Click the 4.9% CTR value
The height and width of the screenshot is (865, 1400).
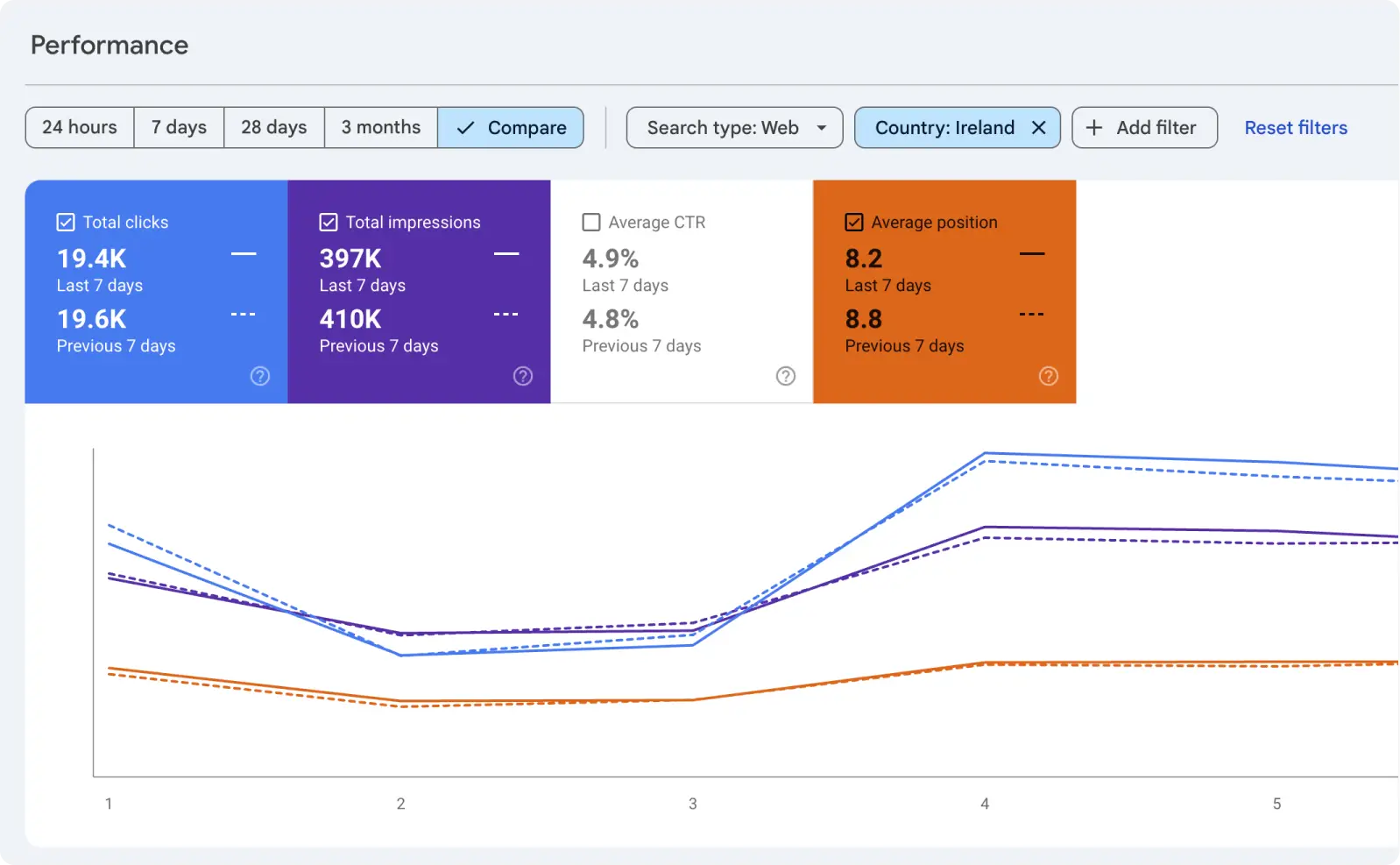tap(611, 259)
